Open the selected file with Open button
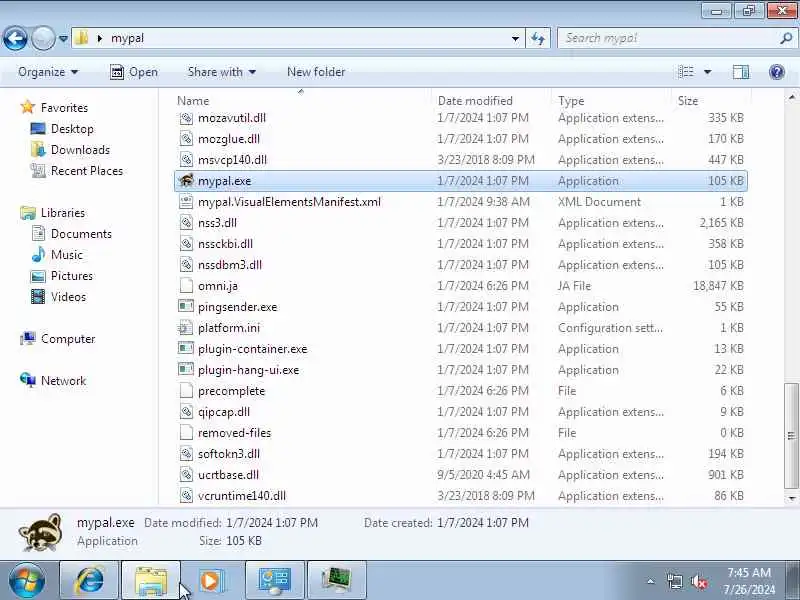 click(x=134, y=72)
